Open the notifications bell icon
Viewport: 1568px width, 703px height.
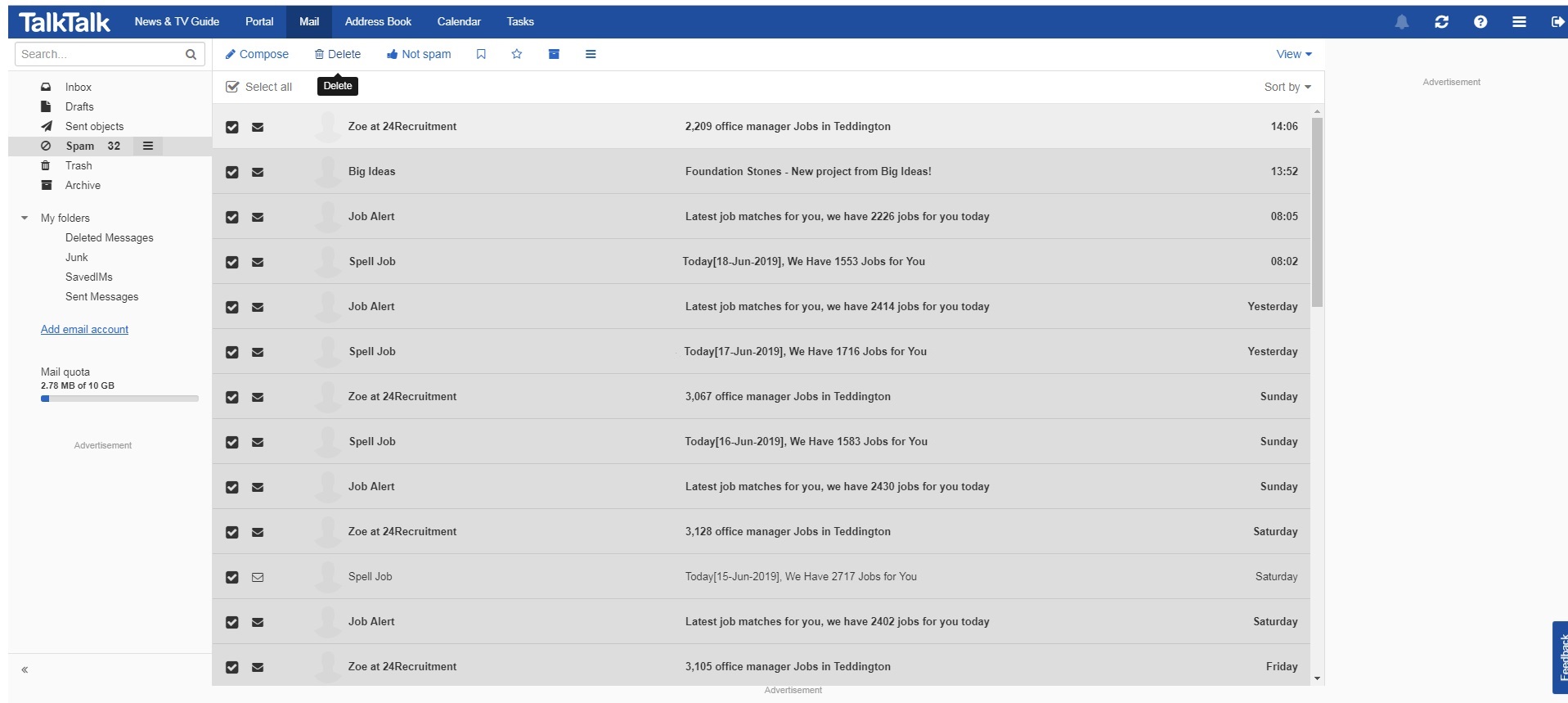(1402, 22)
